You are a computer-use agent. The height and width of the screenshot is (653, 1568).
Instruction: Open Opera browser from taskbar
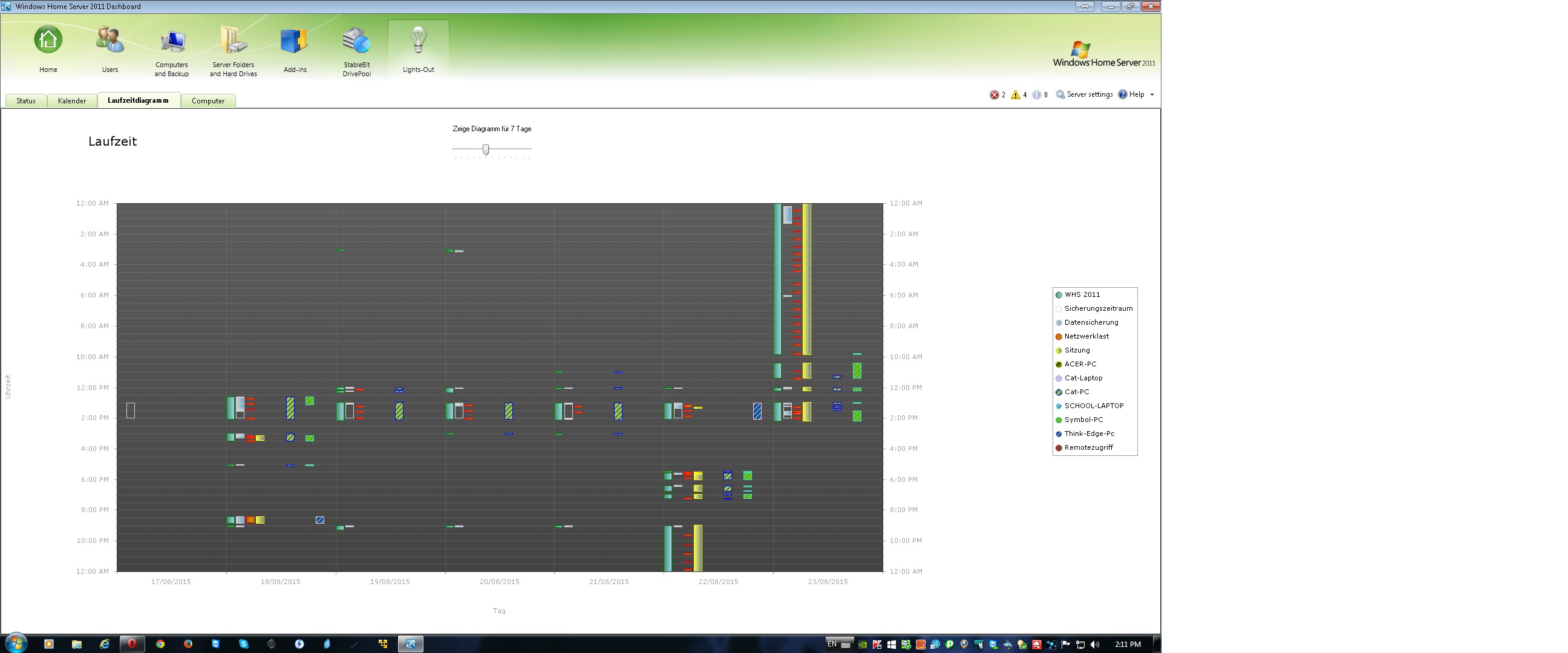pos(132,644)
